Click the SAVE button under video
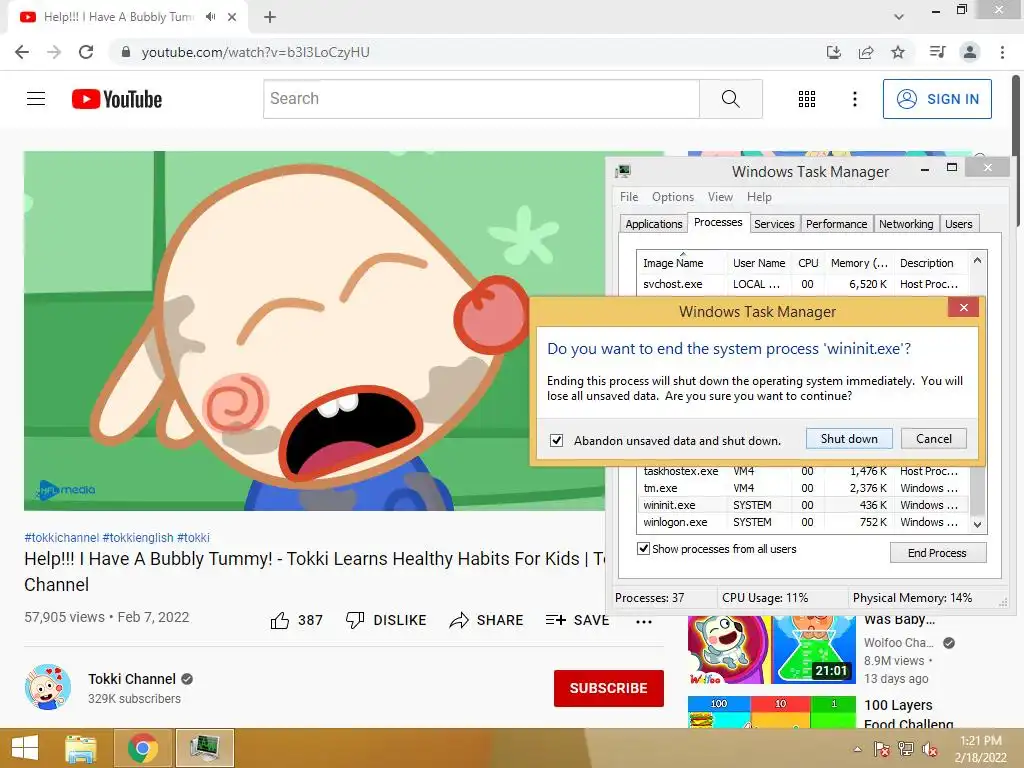 [x=577, y=620]
